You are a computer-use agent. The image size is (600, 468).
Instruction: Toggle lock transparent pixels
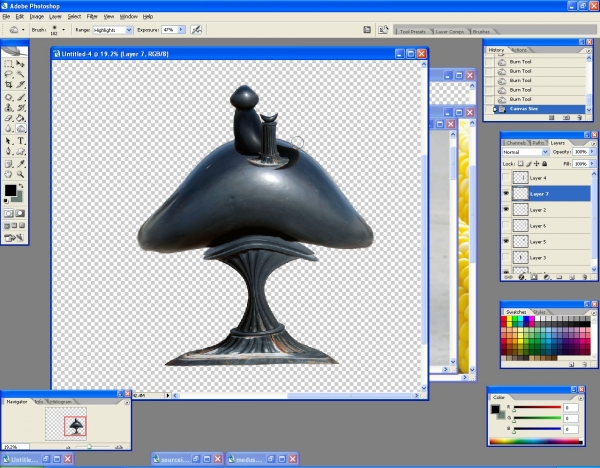coord(520,163)
